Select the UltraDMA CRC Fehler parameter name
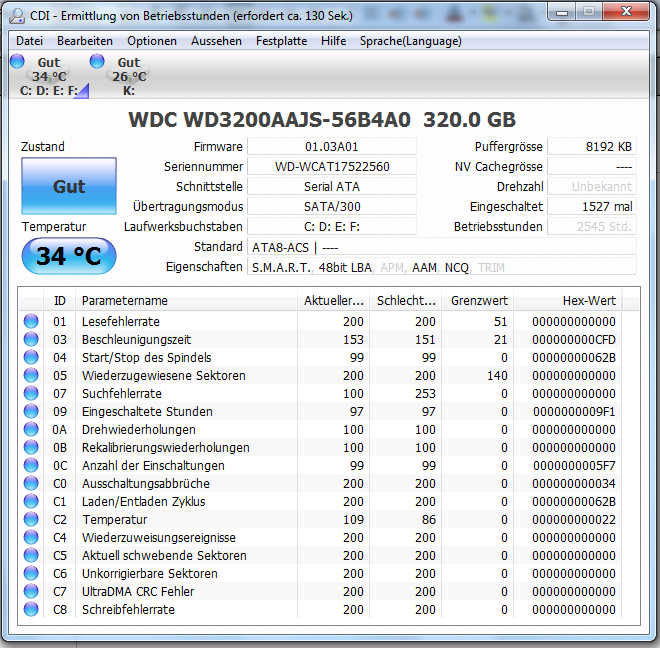660x648 pixels. [x=138, y=592]
